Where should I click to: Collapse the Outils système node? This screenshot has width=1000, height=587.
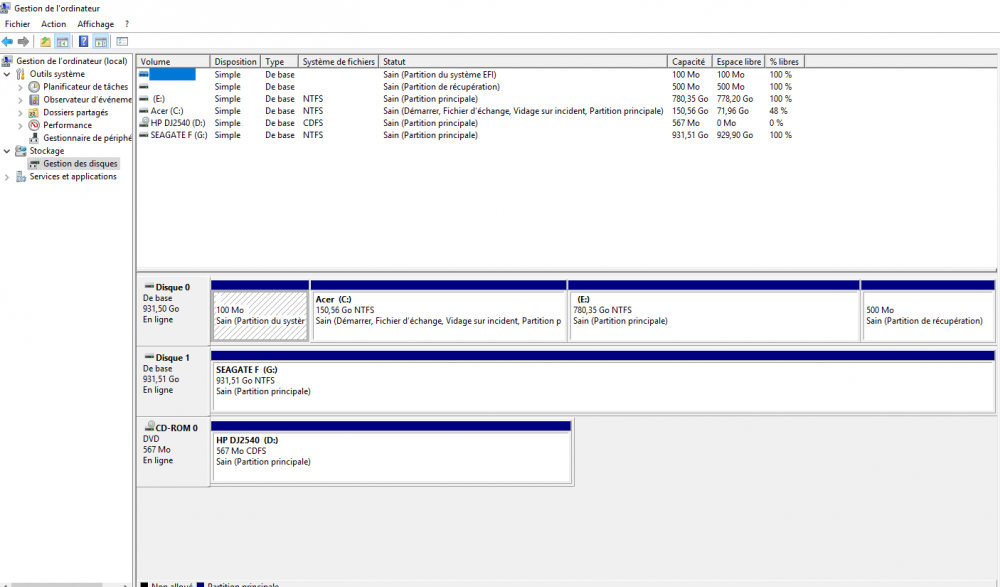click(x=7, y=74)
